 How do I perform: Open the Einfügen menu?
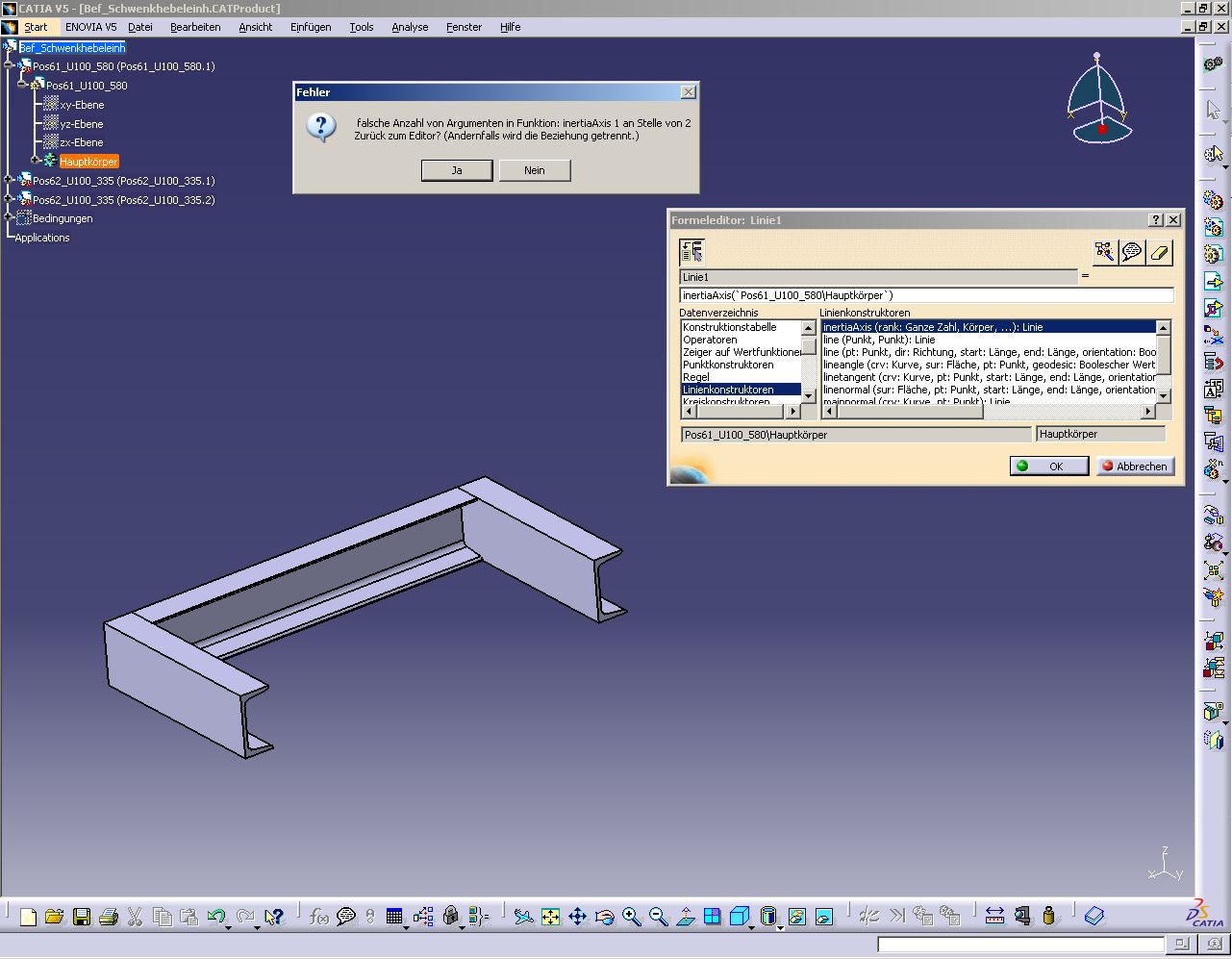tap(311, 27)
